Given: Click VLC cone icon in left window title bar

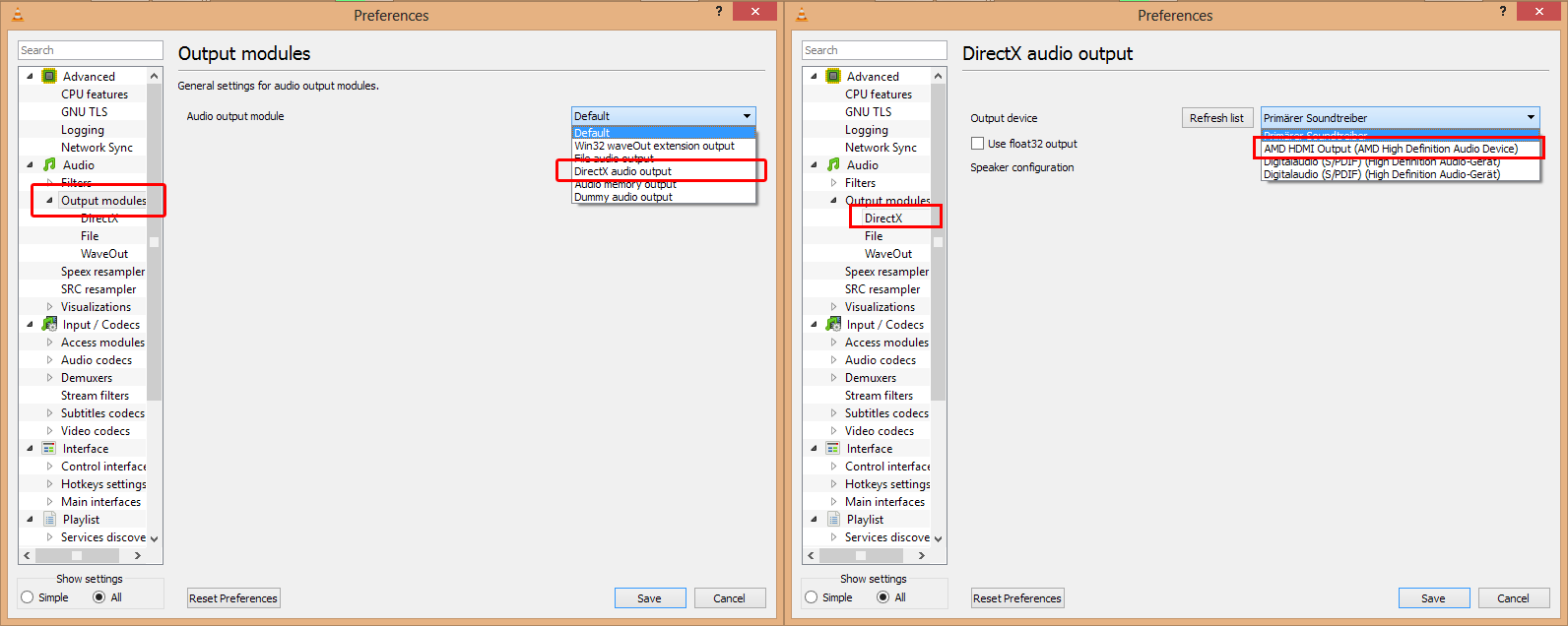Looking at the screenshot, I should pyautogui.click(x=18, y=14).
